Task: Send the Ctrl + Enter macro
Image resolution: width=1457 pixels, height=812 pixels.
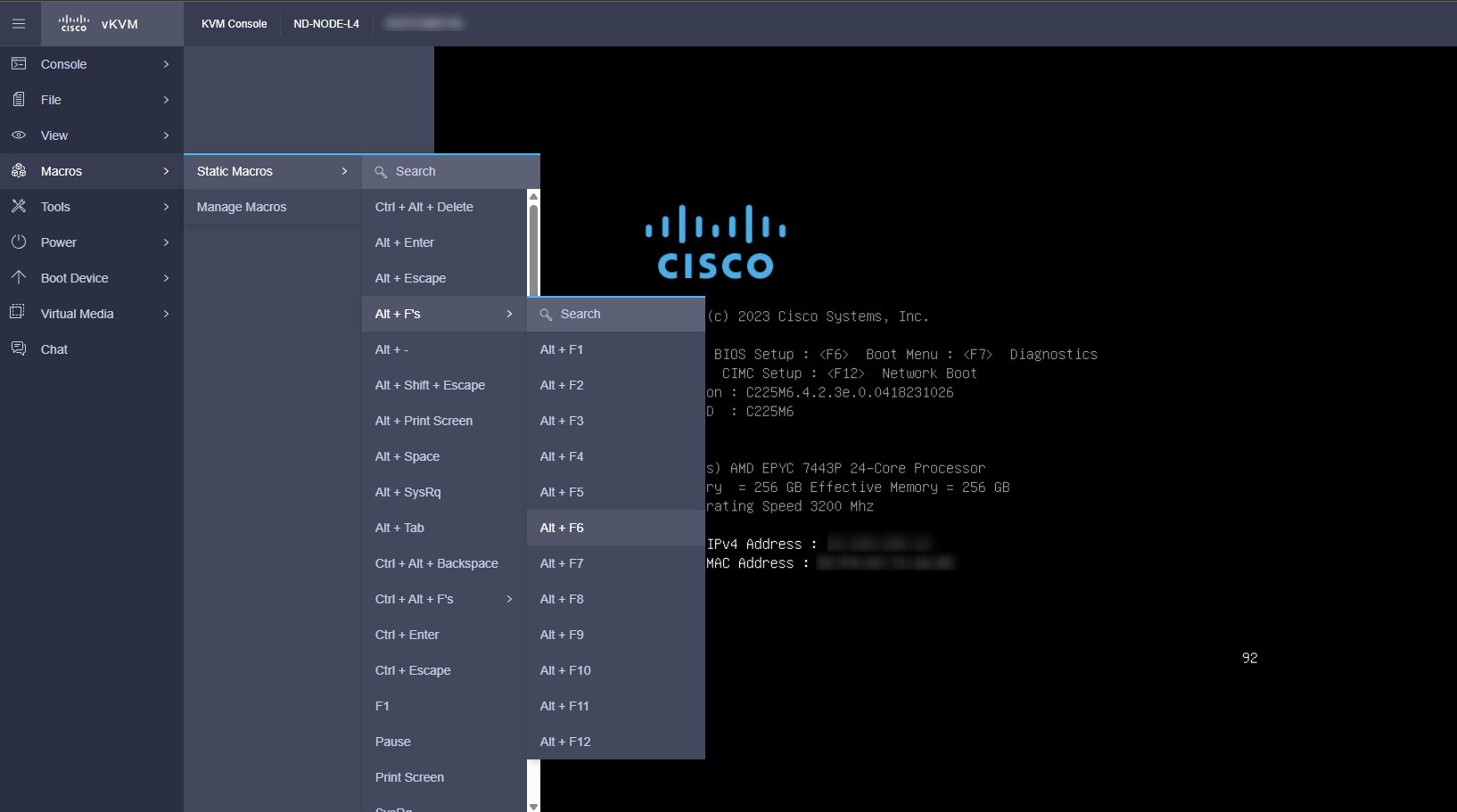Action: coord(445,635)
